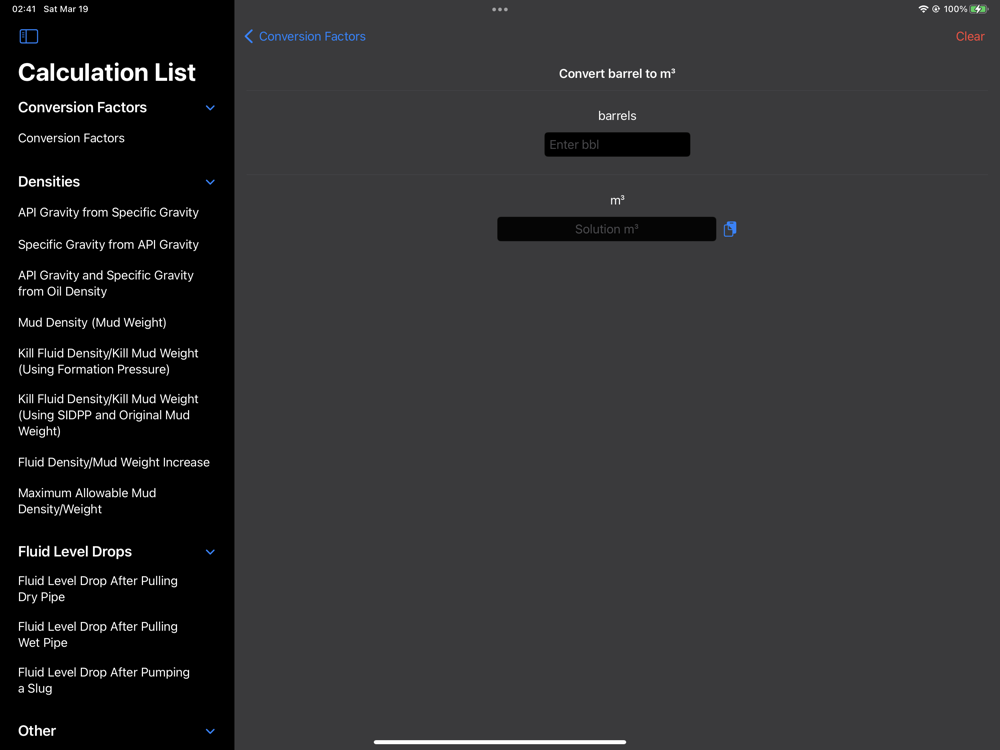Open Fluid Density/Mud Weight Increase
The width and height of the screenshot is (1000, 750).
[114, 462]
